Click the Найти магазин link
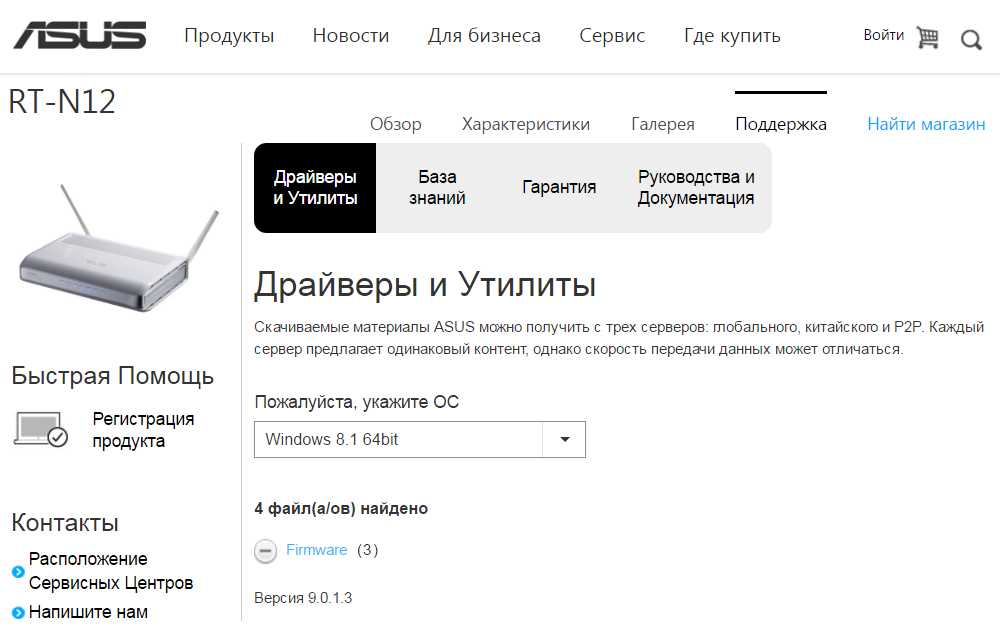 point(925,124)
